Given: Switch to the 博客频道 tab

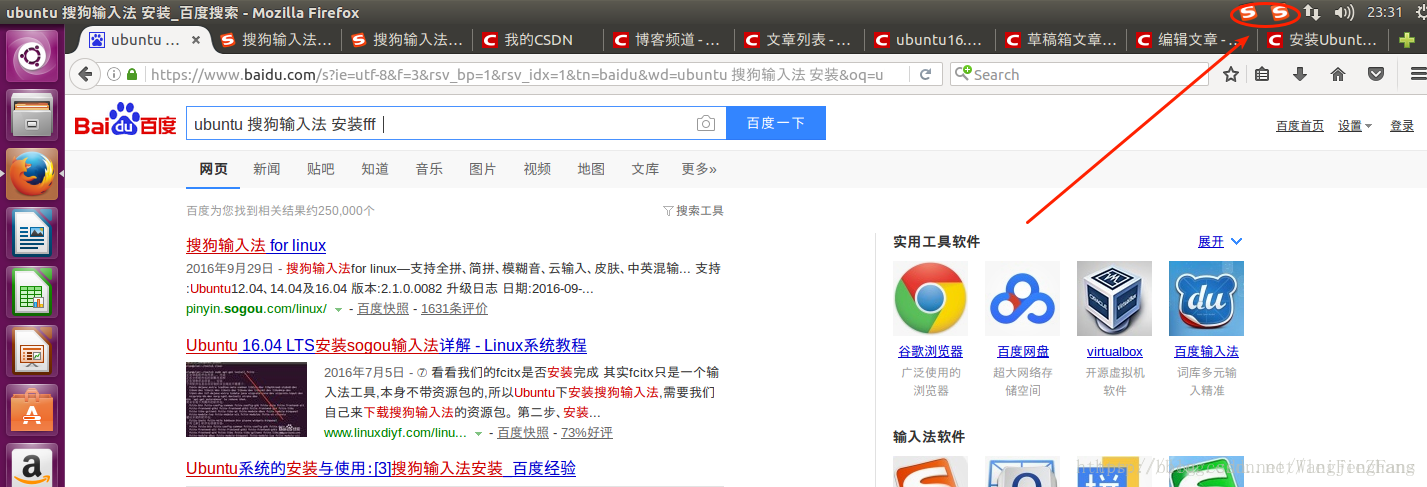Looking at the screenshot, I should point(670,40).
